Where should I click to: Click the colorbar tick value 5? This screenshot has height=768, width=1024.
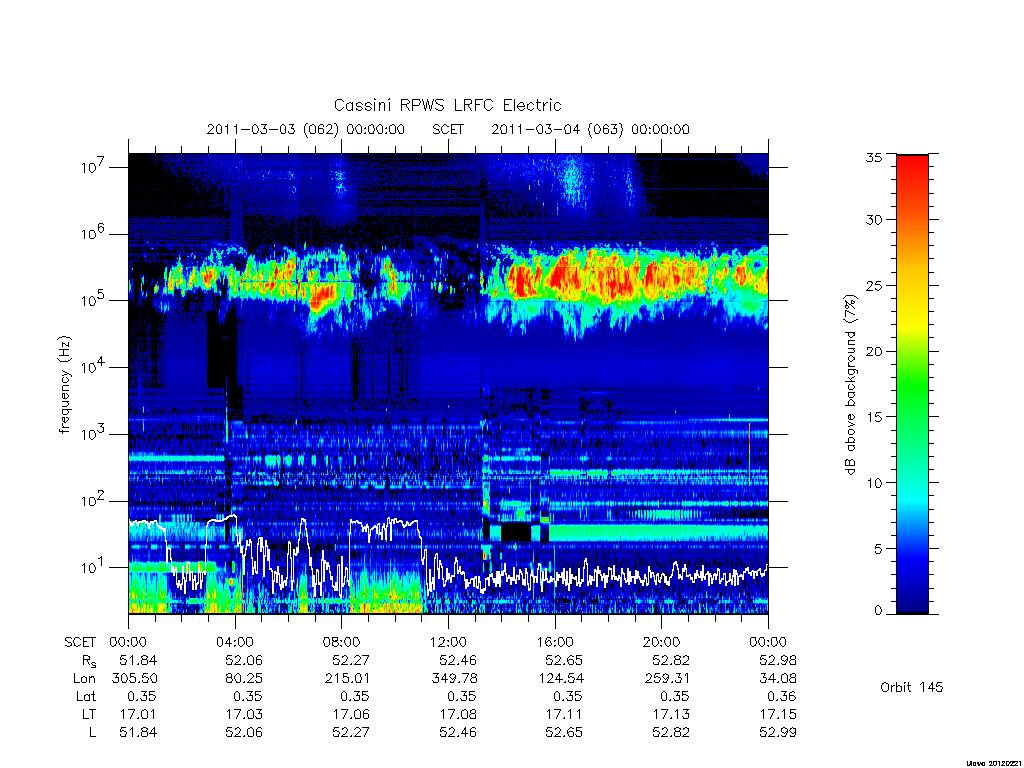pyautogui.click(x=878, y=549)
